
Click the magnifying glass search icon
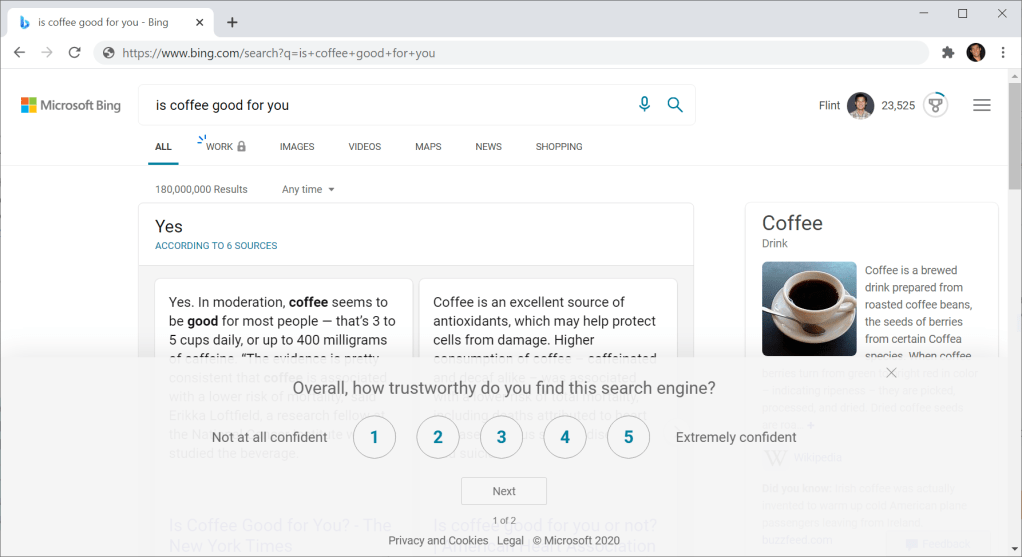click(x=675, y=104)
